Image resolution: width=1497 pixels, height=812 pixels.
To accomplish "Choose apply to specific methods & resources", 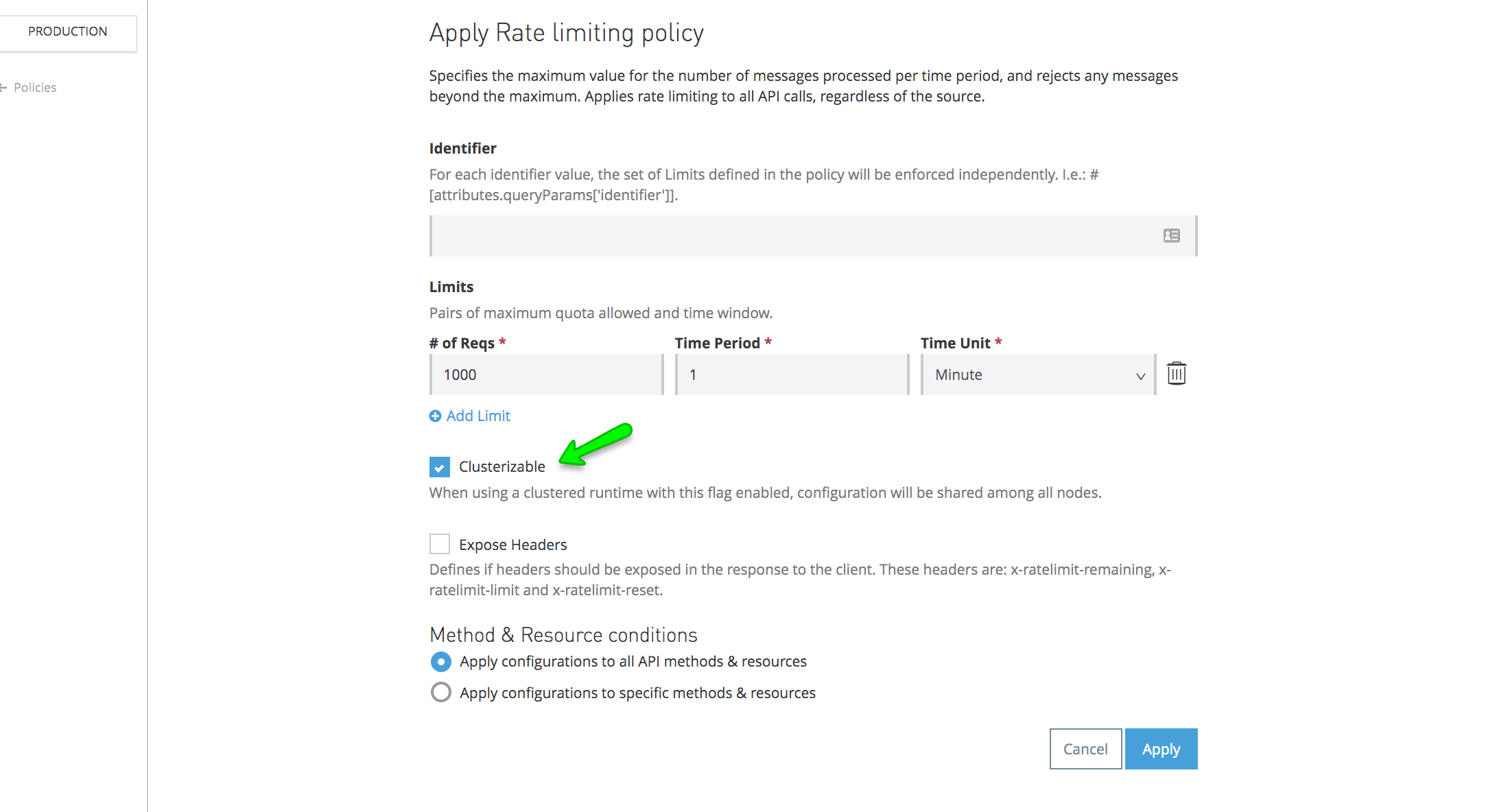I will pyautogui.click(x=441, y=693).
